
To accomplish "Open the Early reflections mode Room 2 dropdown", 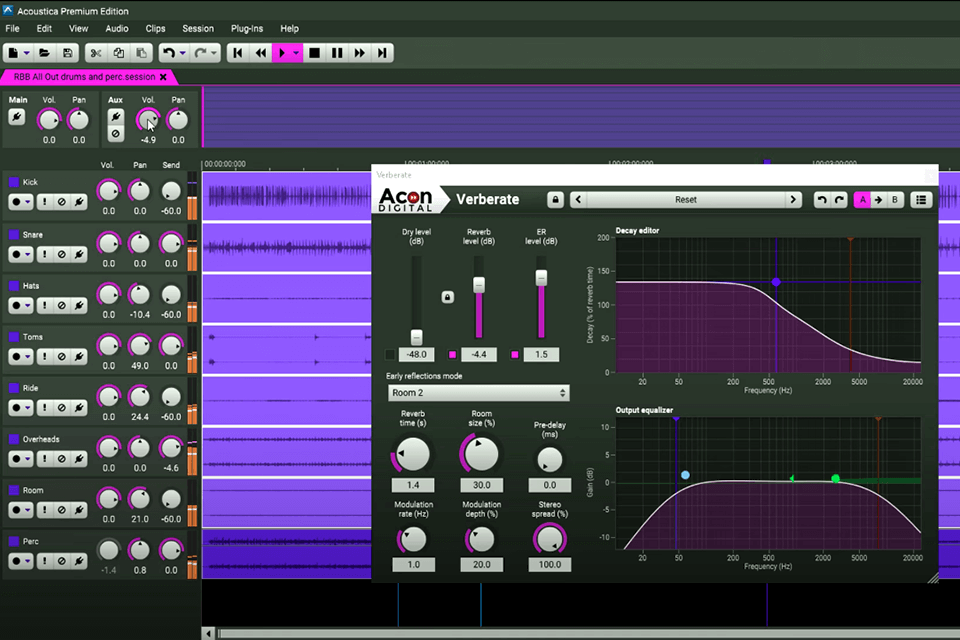I will coord(478,392).
